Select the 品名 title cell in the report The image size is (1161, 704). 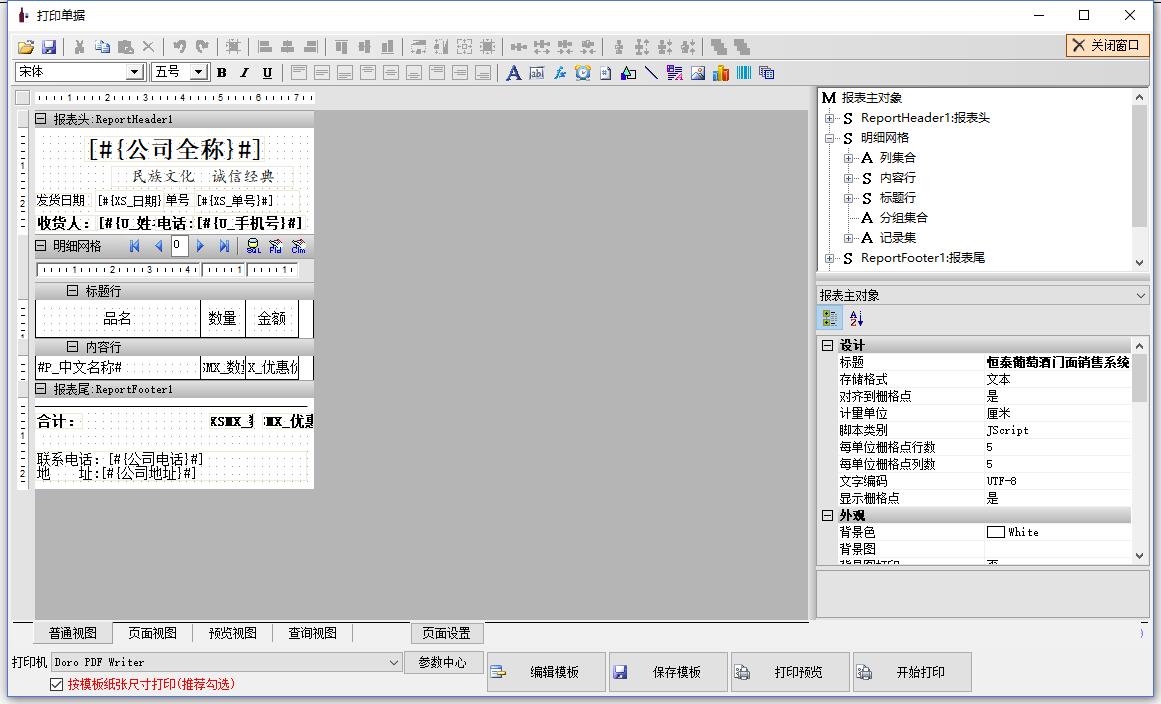[x=118, y=318]
